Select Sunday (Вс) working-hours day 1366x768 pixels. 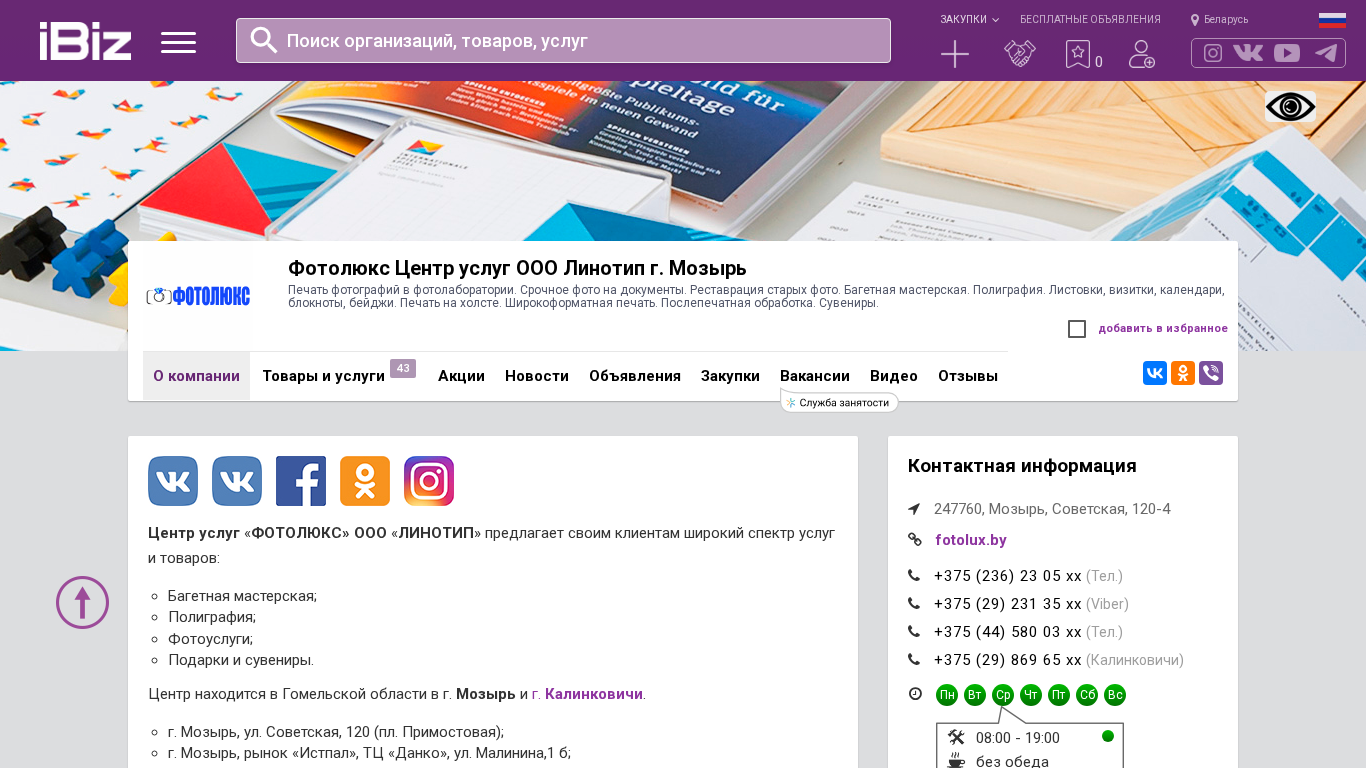coord(1115,695)
